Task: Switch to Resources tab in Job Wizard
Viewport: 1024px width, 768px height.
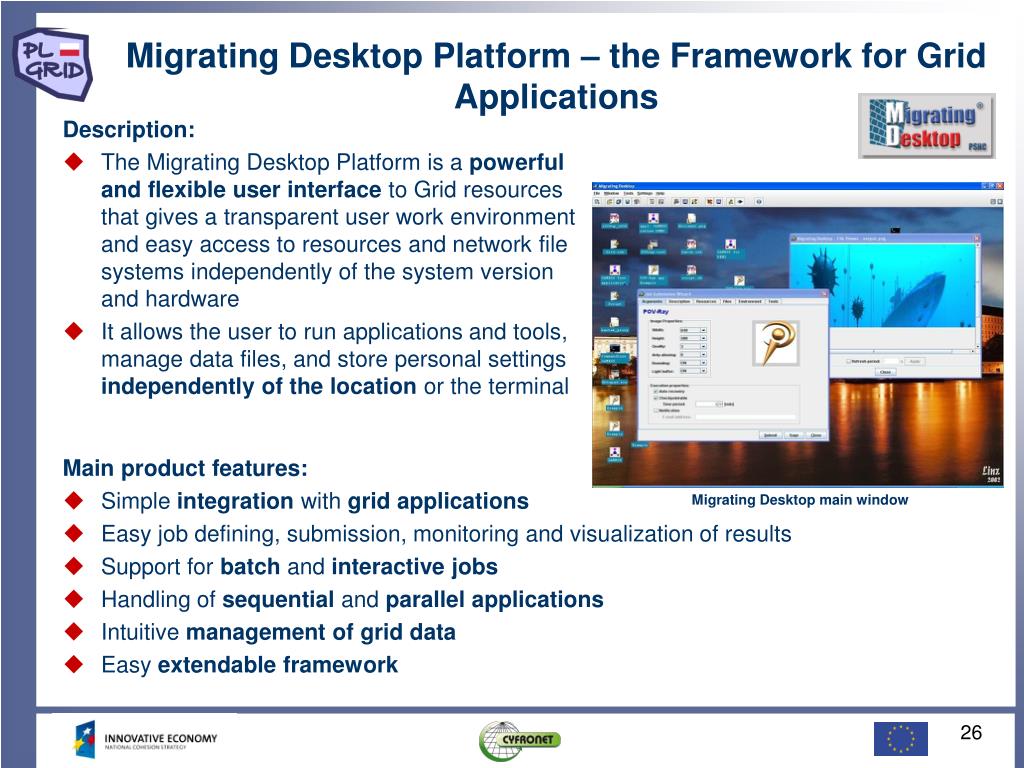Action: 706,301
